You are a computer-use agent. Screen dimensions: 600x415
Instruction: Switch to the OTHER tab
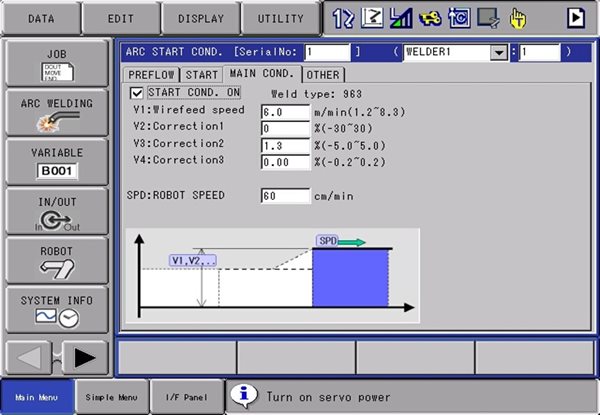point(323,74)
